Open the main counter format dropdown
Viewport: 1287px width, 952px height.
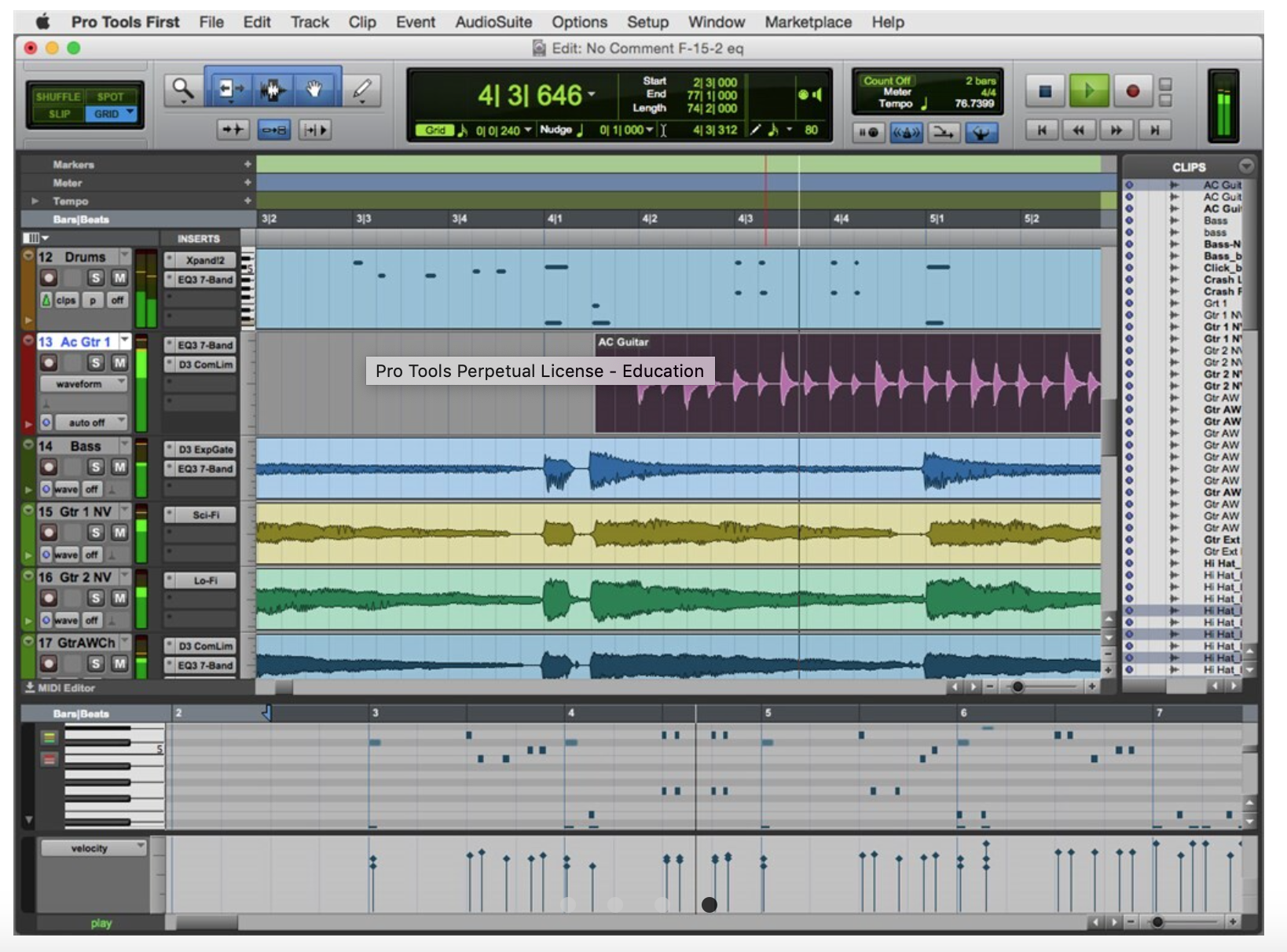592,95
